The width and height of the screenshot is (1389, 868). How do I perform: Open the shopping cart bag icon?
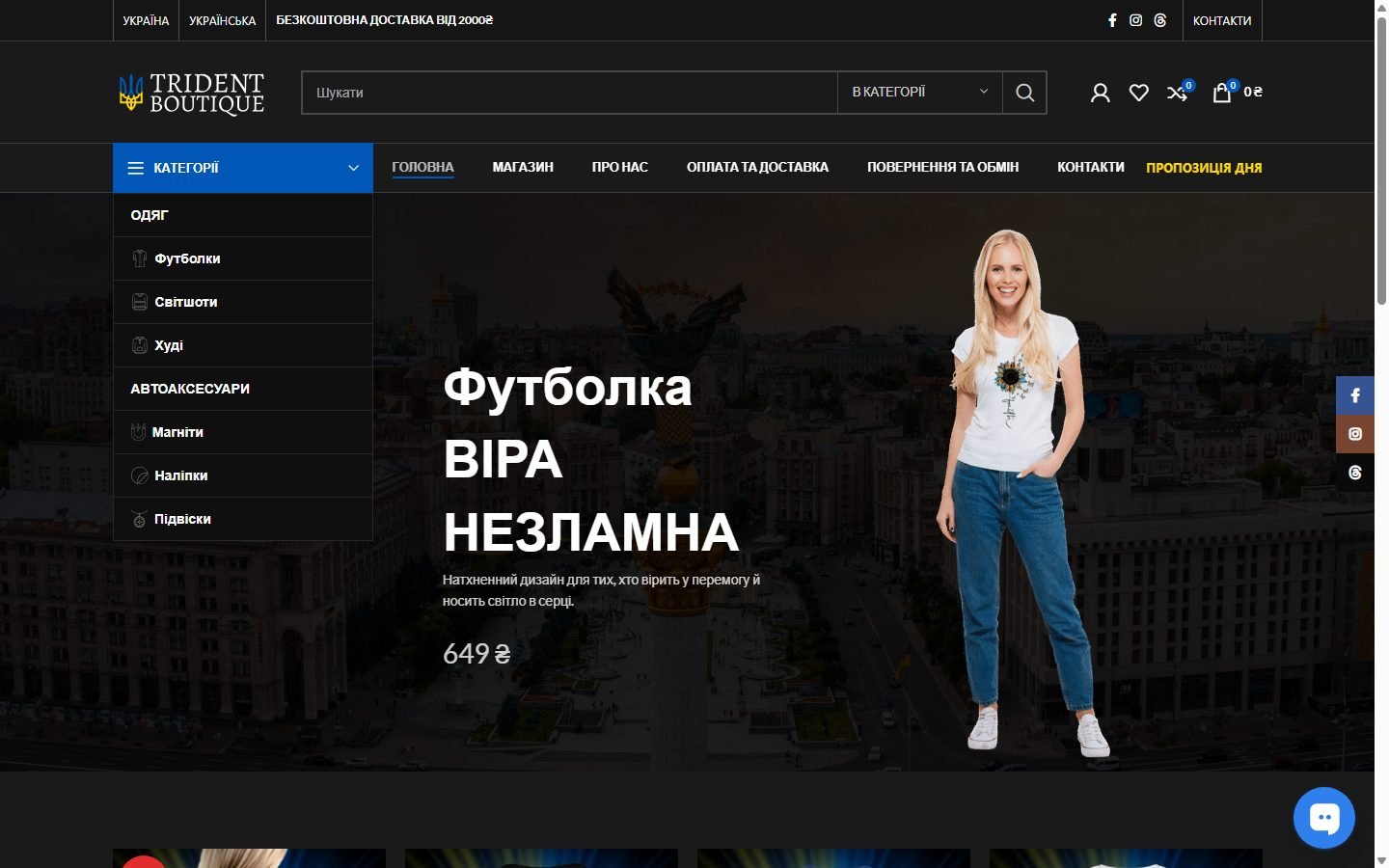pos(1222,92)
